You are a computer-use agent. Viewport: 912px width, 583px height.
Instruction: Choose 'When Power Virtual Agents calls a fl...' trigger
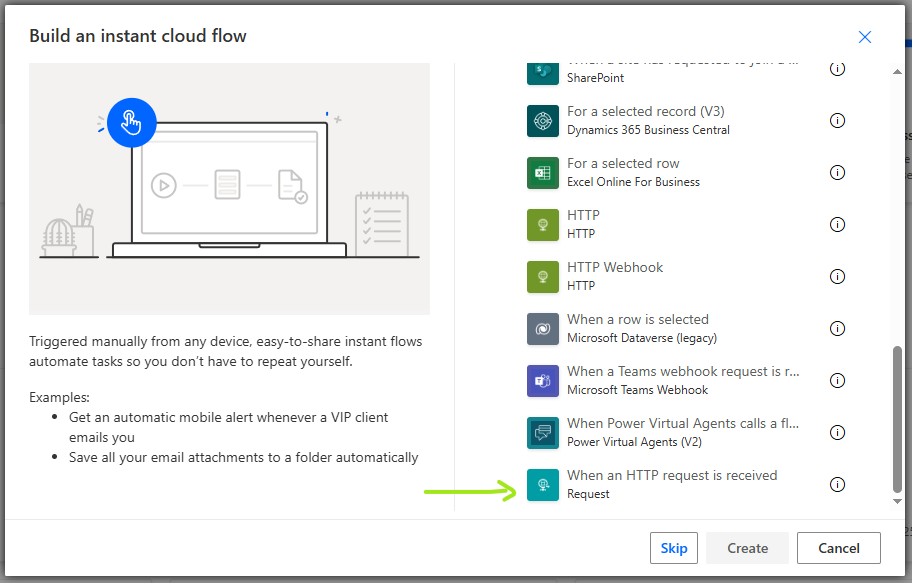click(683, 424)
